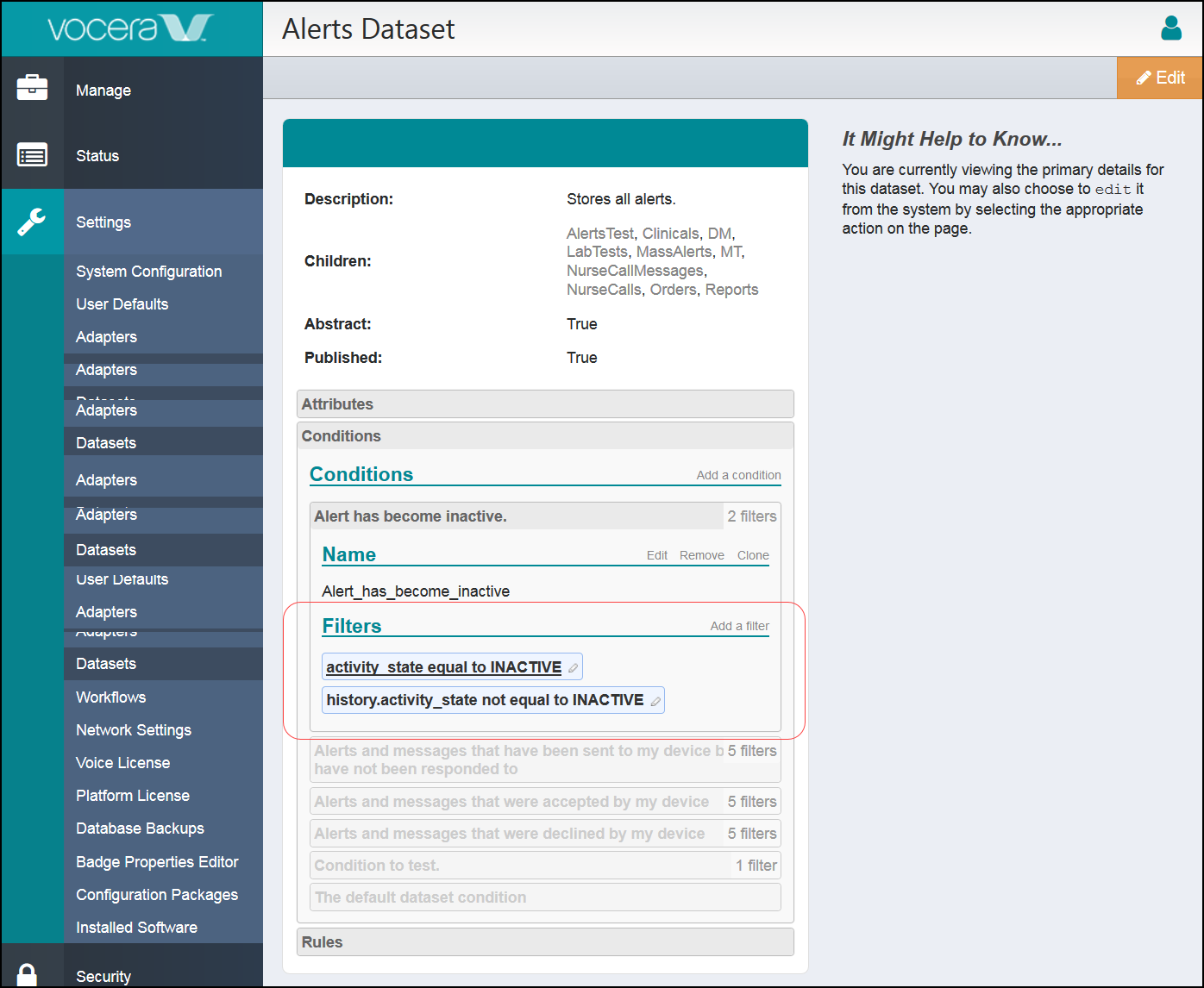
Task: Expand the default dataset condition
Action: click(x=545, y=897)
